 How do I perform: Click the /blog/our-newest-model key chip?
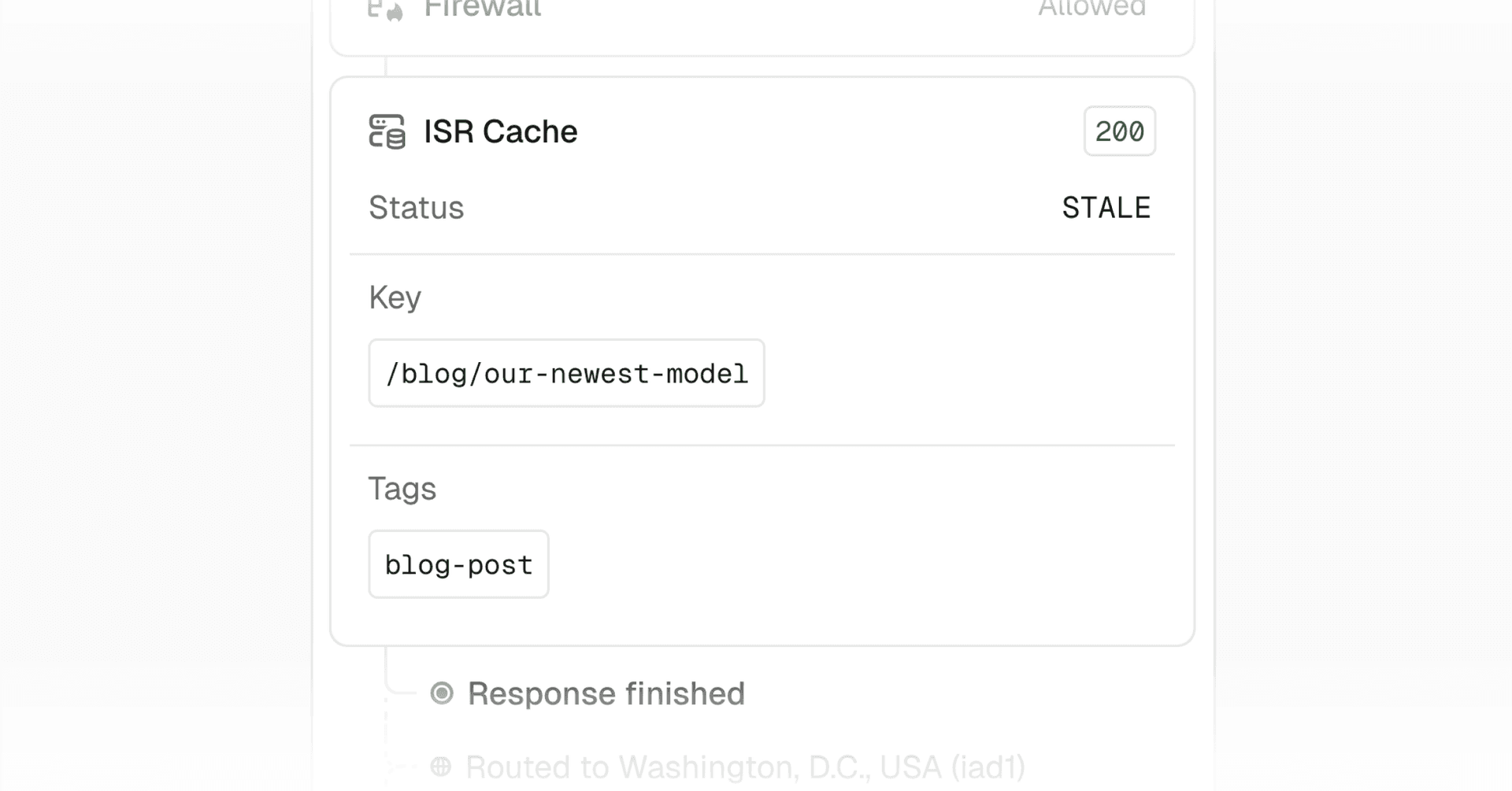566,374
